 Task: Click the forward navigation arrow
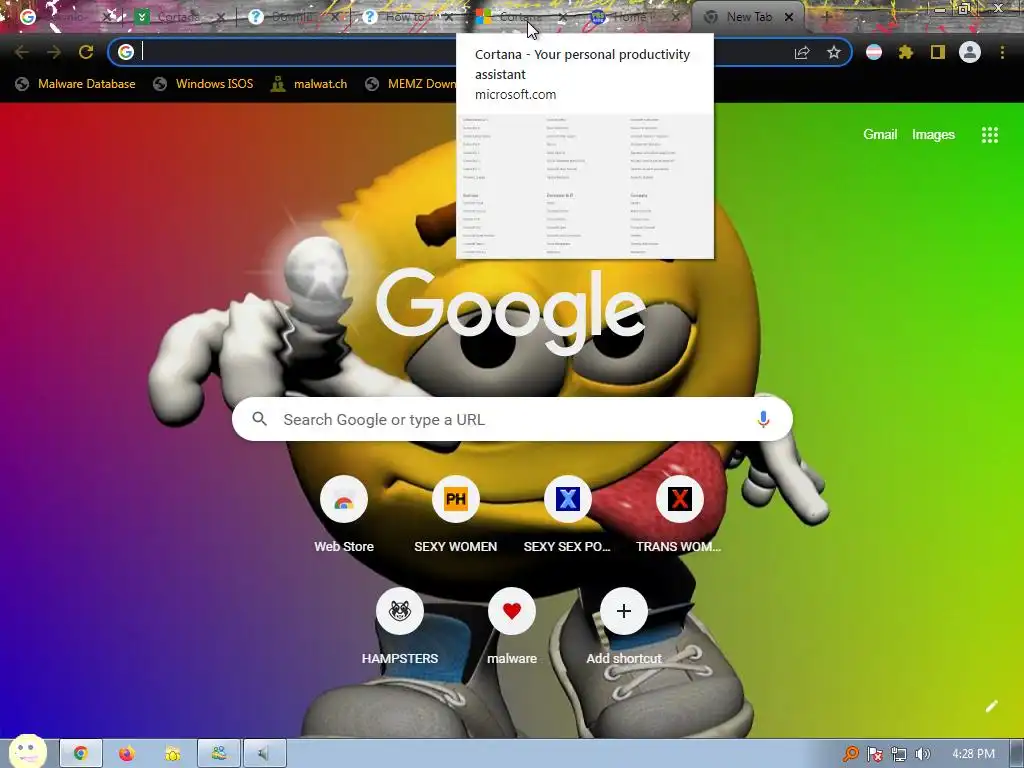(x=54, y=52)
